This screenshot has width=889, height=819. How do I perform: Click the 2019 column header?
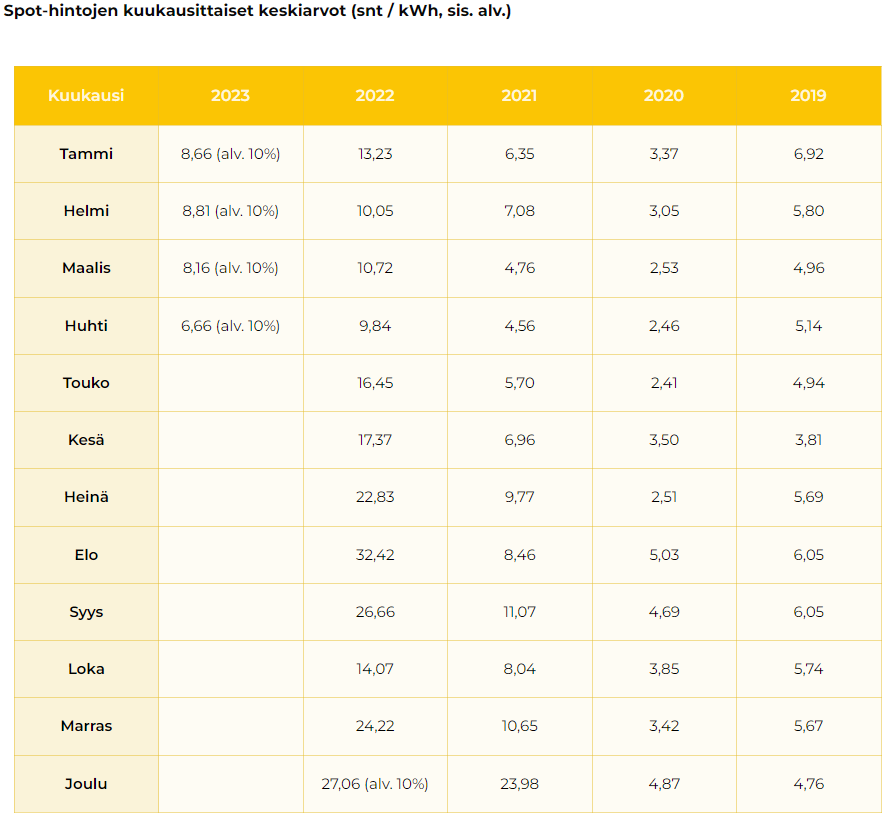click(x=808, y=96)
